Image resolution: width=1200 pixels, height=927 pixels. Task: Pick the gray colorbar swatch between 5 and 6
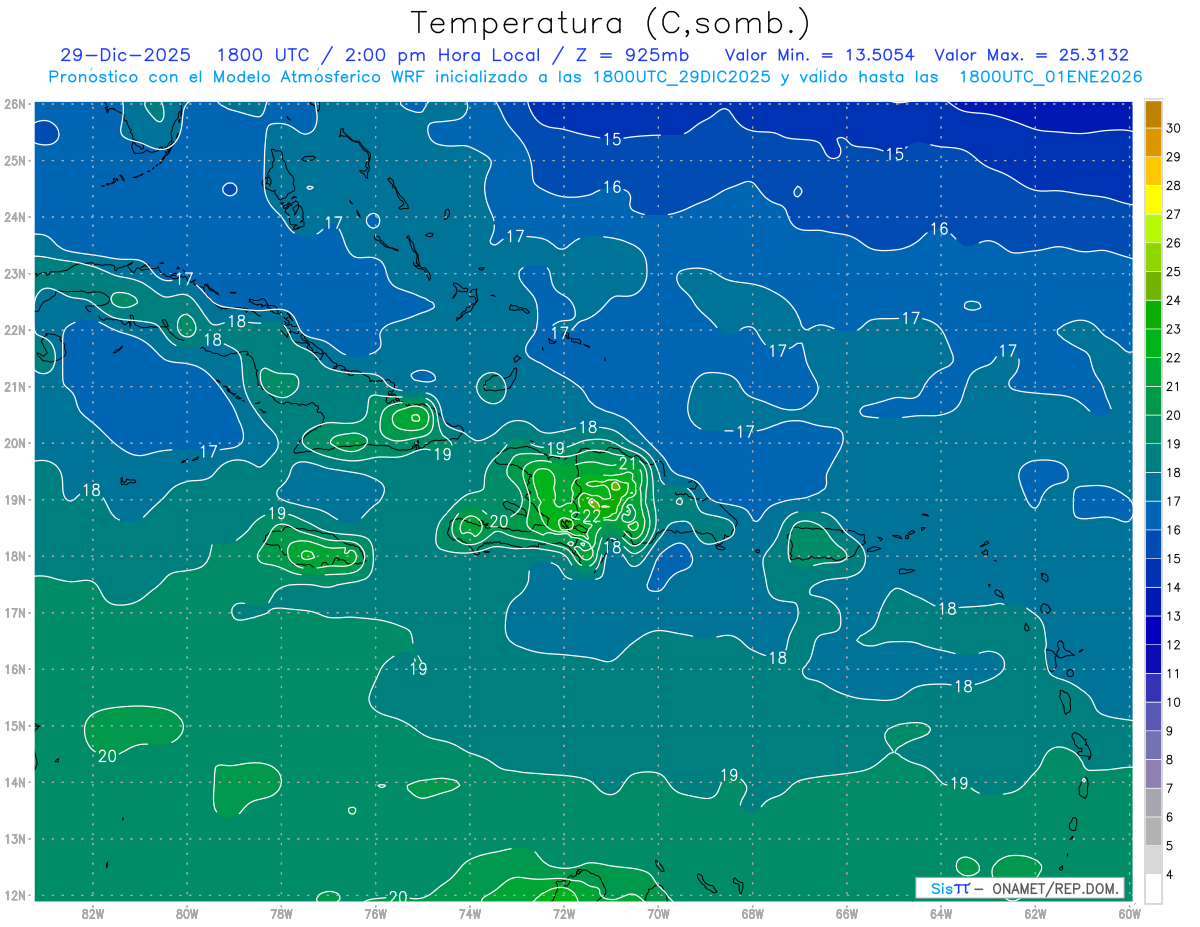point(1153,831)
